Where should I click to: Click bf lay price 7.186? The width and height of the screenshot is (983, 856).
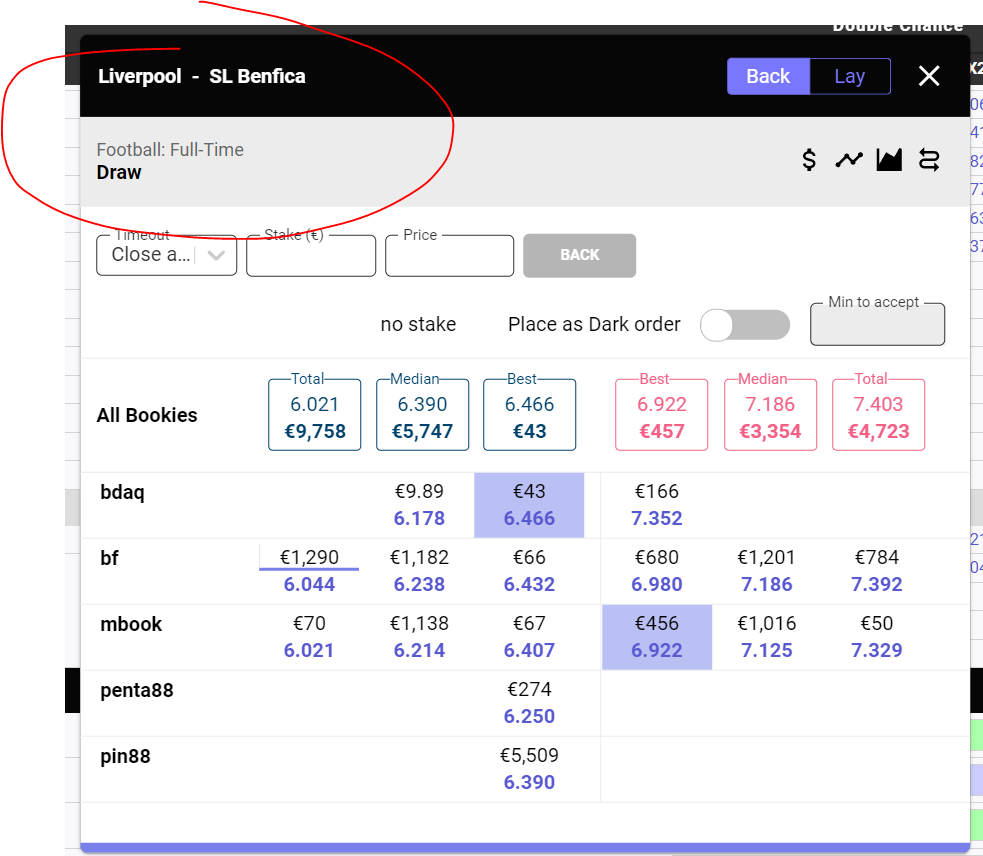tap(766, 584)
